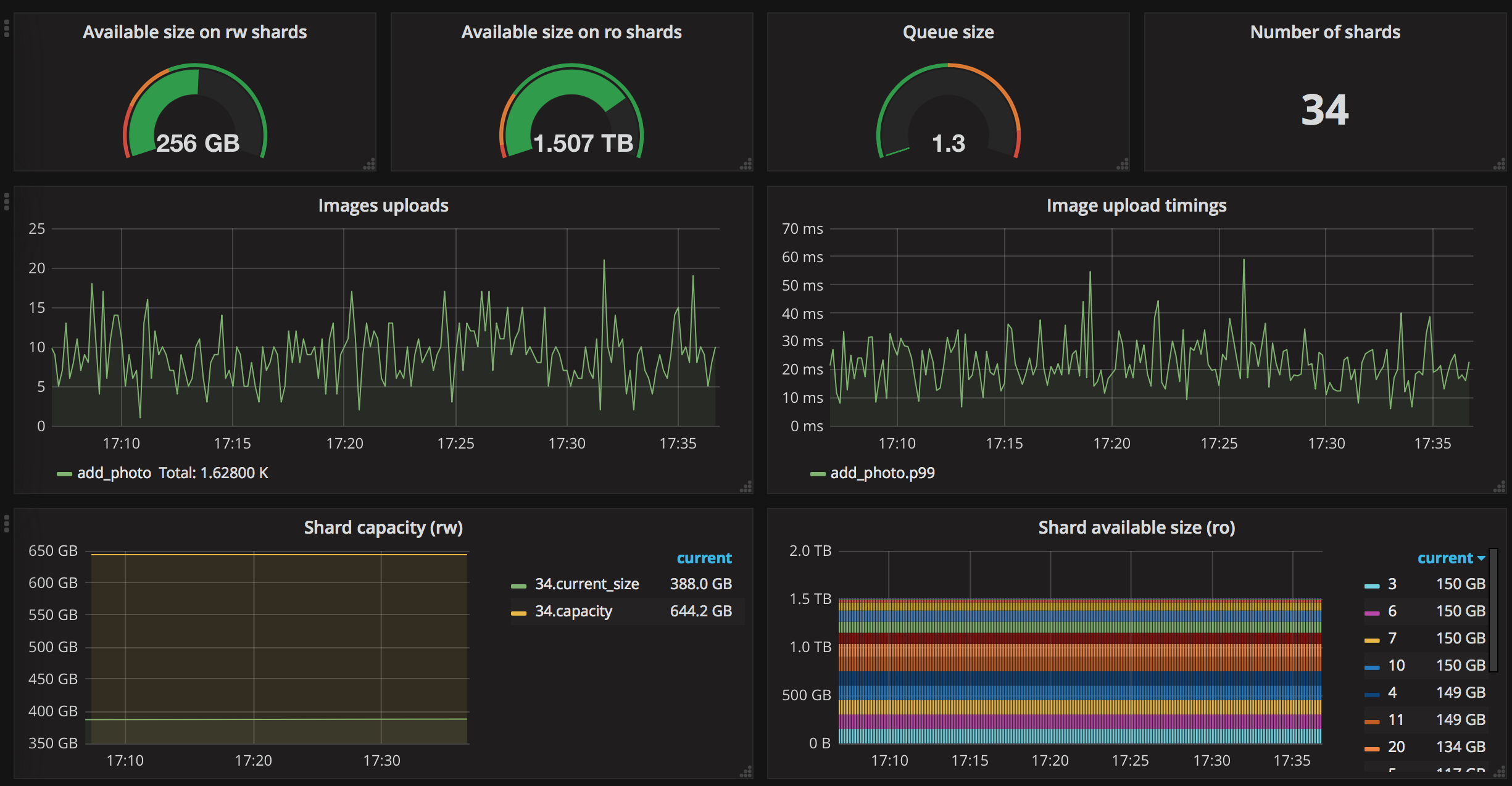Click the 134 GB value for shard 20

1461,747
